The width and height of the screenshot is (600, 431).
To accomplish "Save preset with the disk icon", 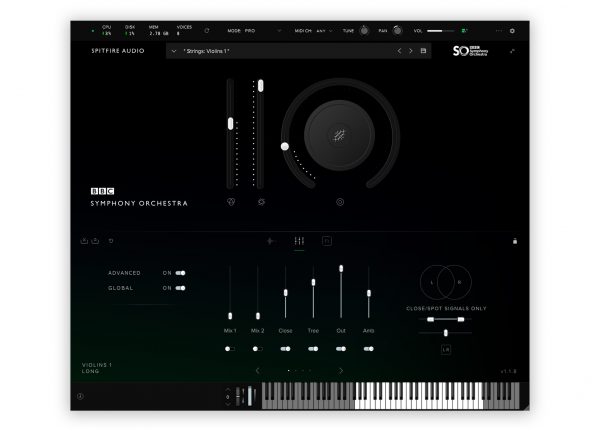I will 423,51.
